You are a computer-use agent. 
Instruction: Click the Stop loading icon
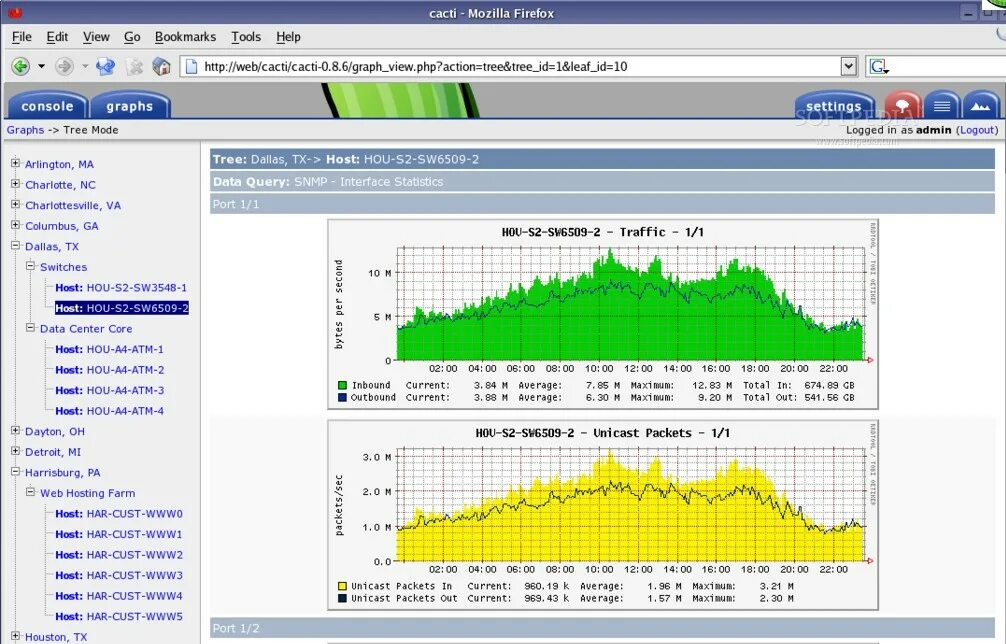[134, 66]
